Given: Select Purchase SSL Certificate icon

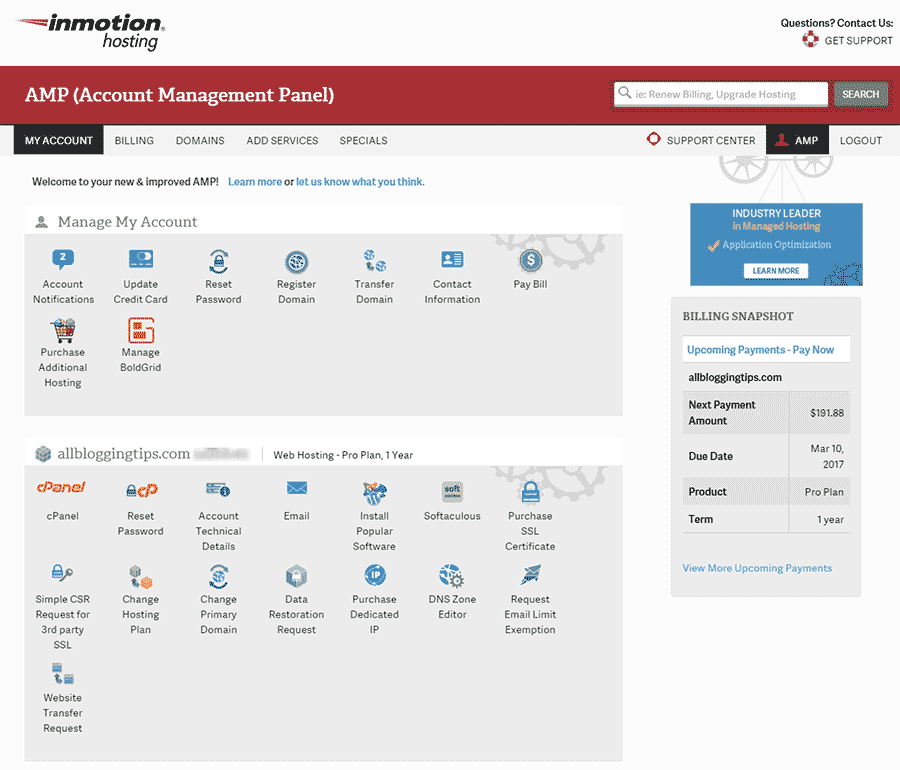Looking at the screenshot, I should 530,492.
